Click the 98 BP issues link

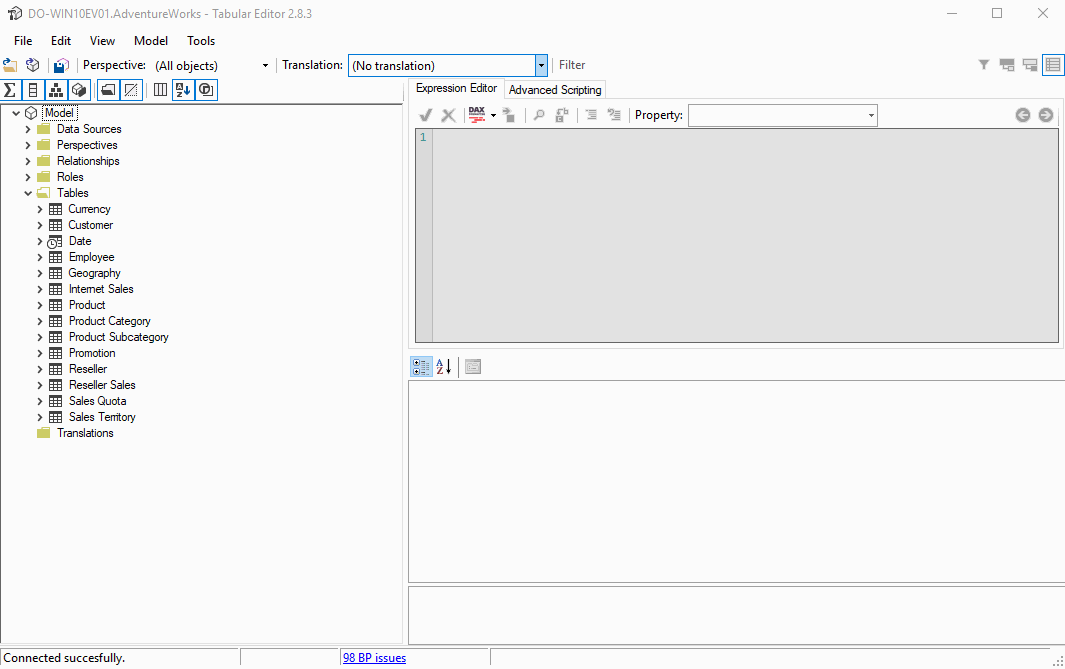tap(374, 657)
